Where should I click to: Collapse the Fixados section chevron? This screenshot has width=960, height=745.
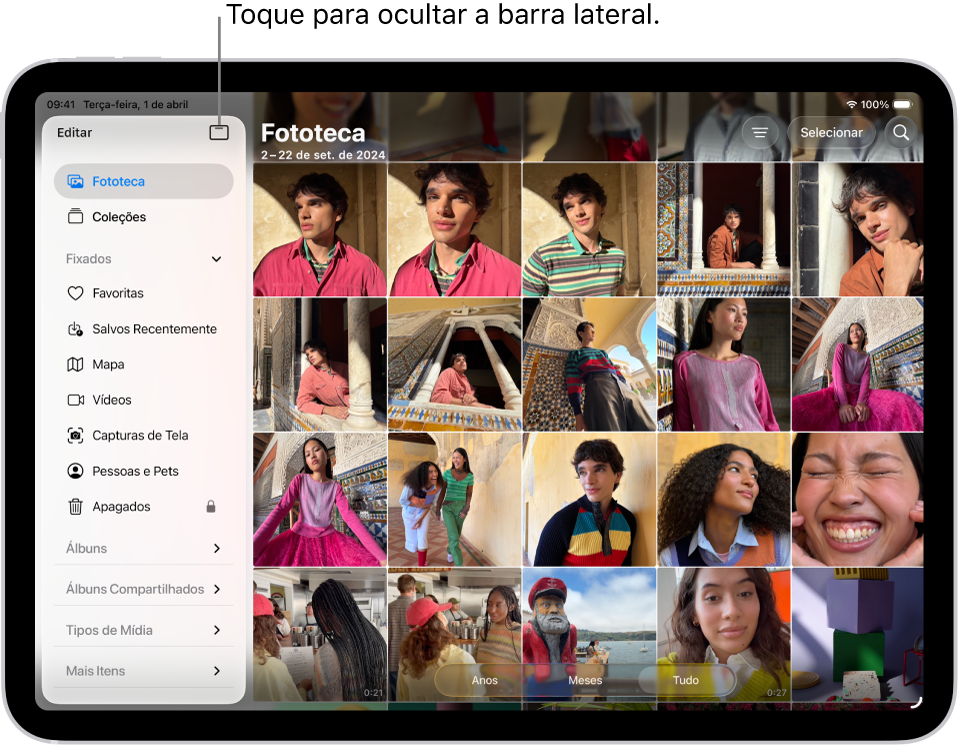(x=216, y=259)
